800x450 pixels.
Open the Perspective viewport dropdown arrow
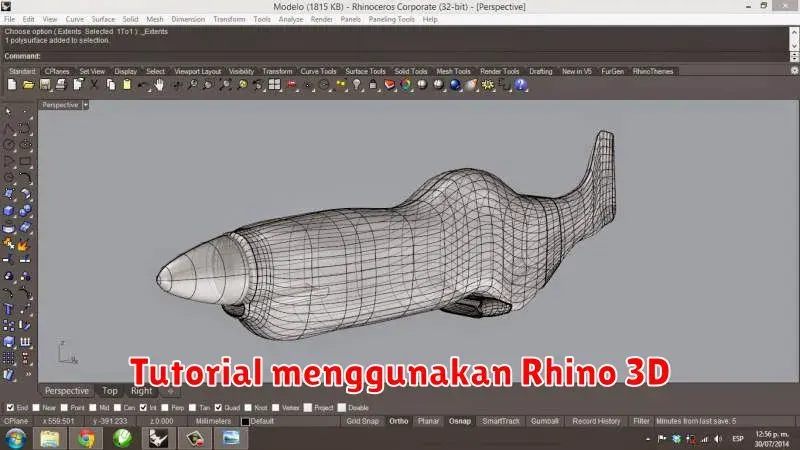pos(86,105)
